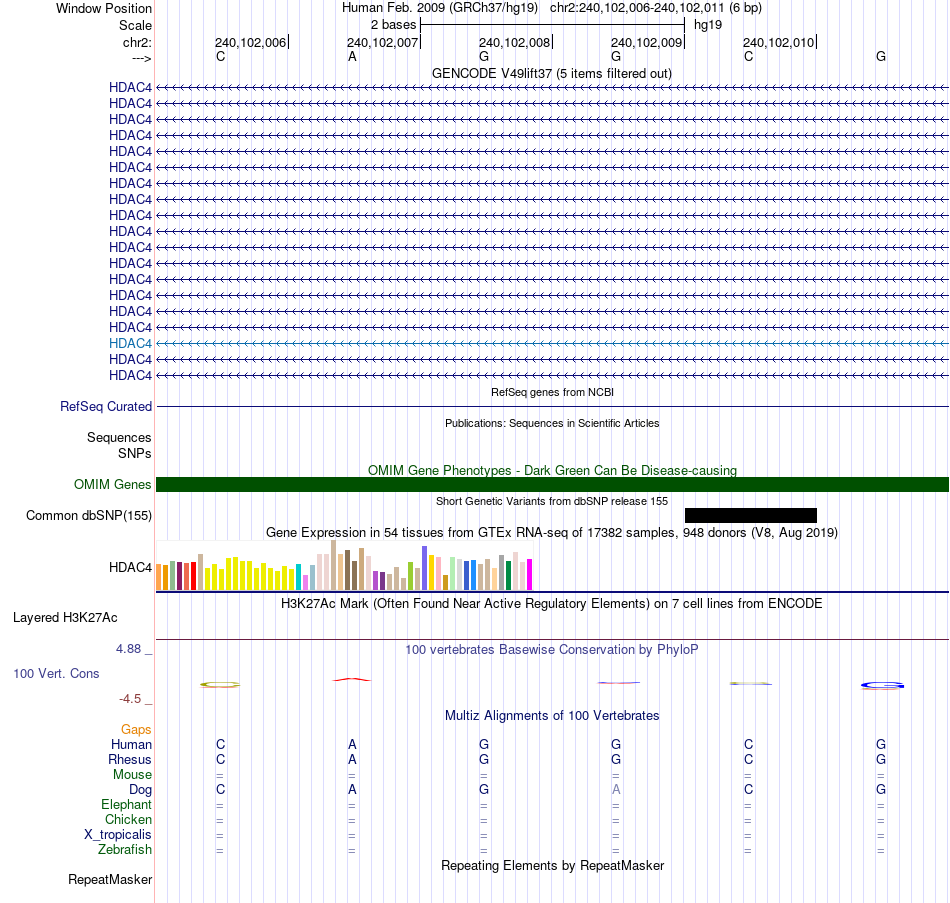Screen dimensions: 950x903
Task: Select the Scale label in the ruler
Action: coord(135,25)
